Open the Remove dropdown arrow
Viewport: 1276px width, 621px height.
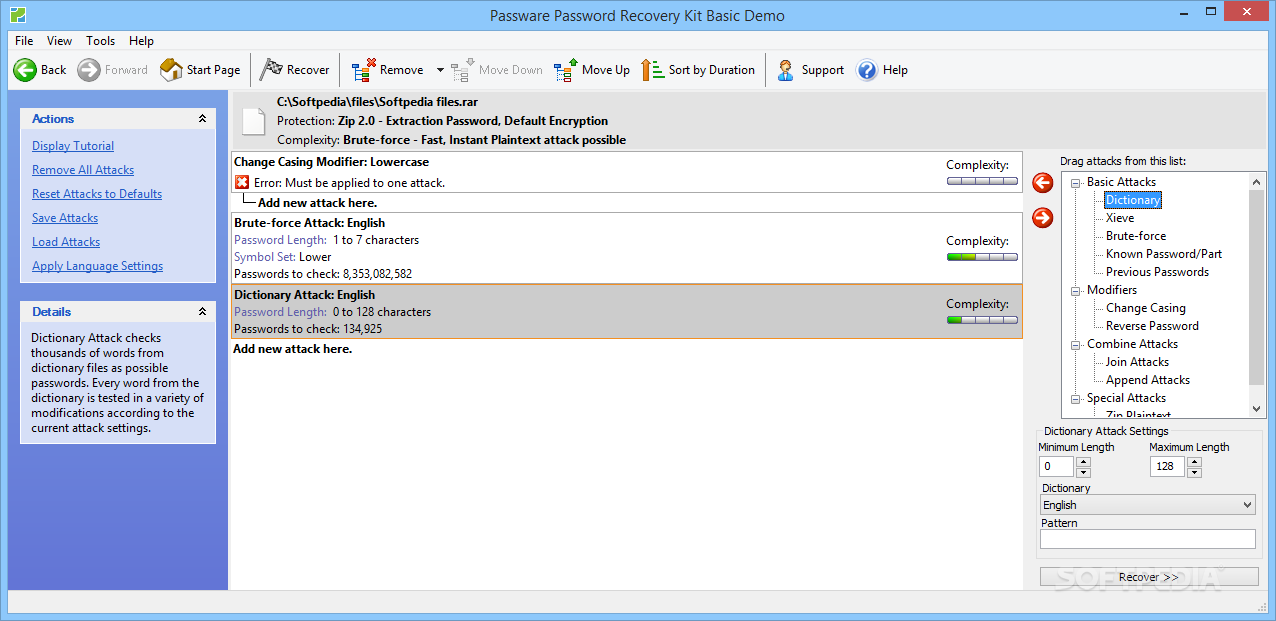(x=440, y=70)
